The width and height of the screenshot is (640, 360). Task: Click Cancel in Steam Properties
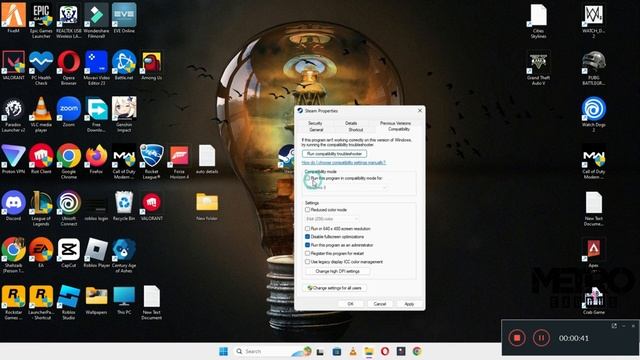(x=380, y=304)
